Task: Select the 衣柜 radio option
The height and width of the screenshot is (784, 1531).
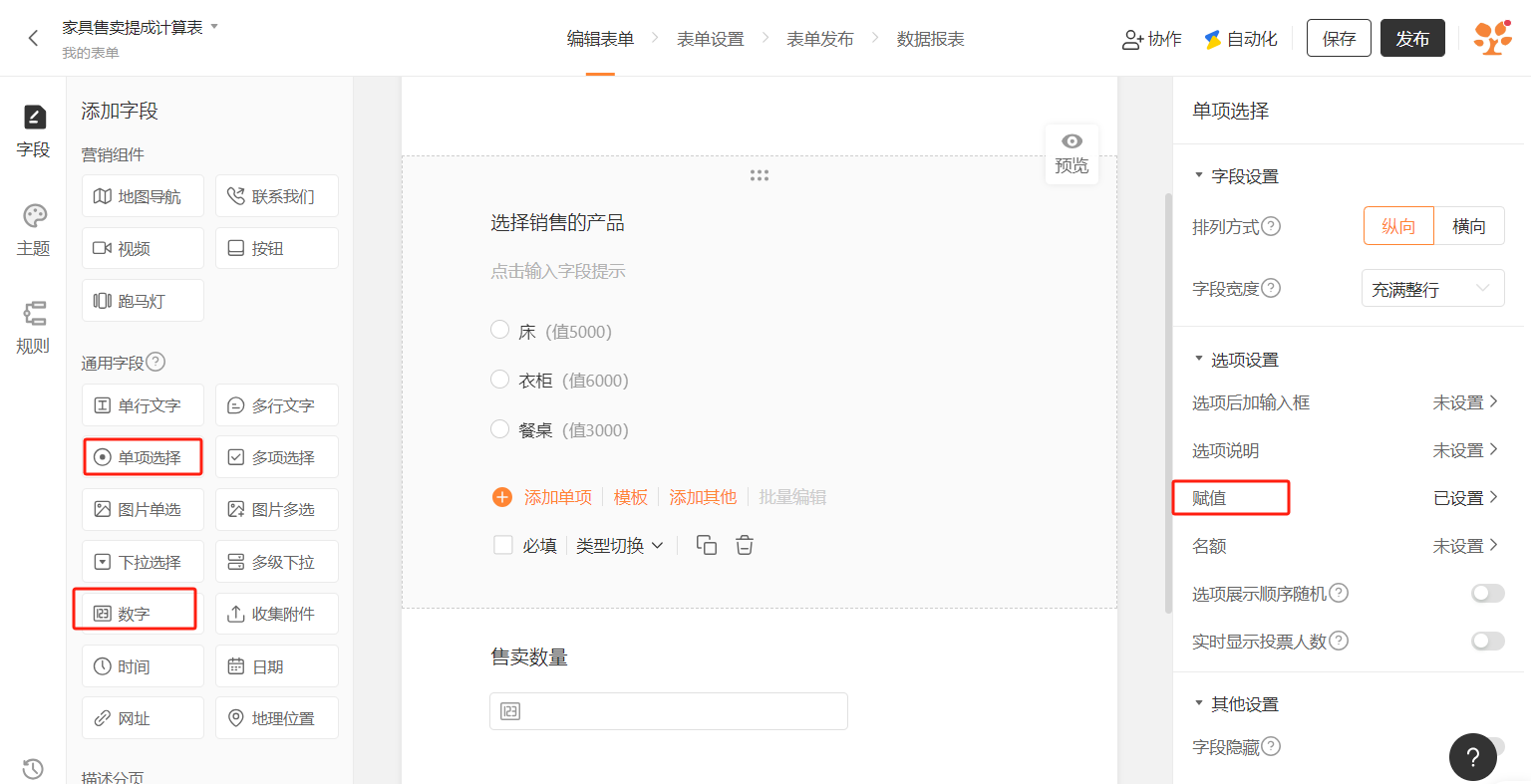Action: (500, 379)
